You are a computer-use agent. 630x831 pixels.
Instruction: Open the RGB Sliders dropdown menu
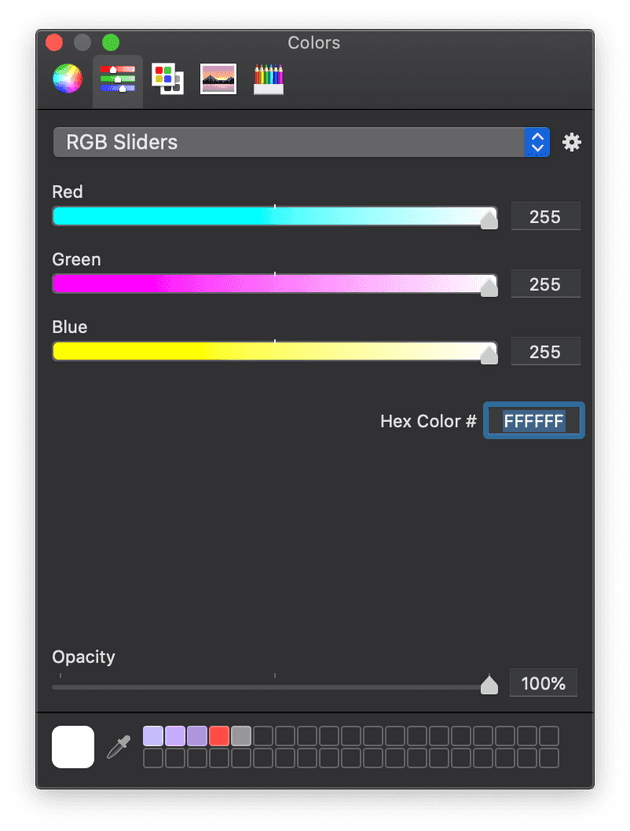[x=301, y=142]
